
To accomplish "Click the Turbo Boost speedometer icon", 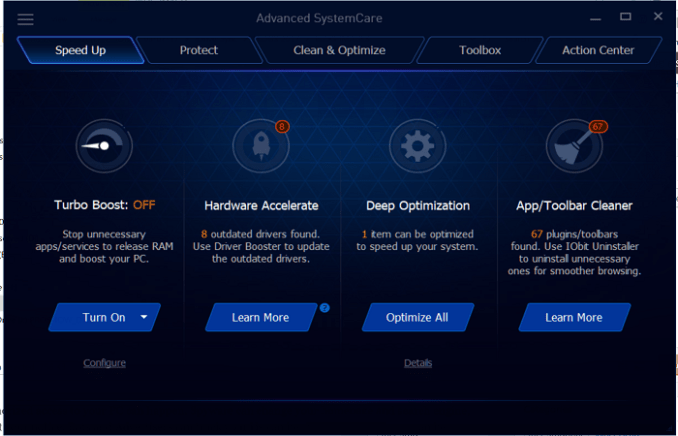I will coord(104,146).
